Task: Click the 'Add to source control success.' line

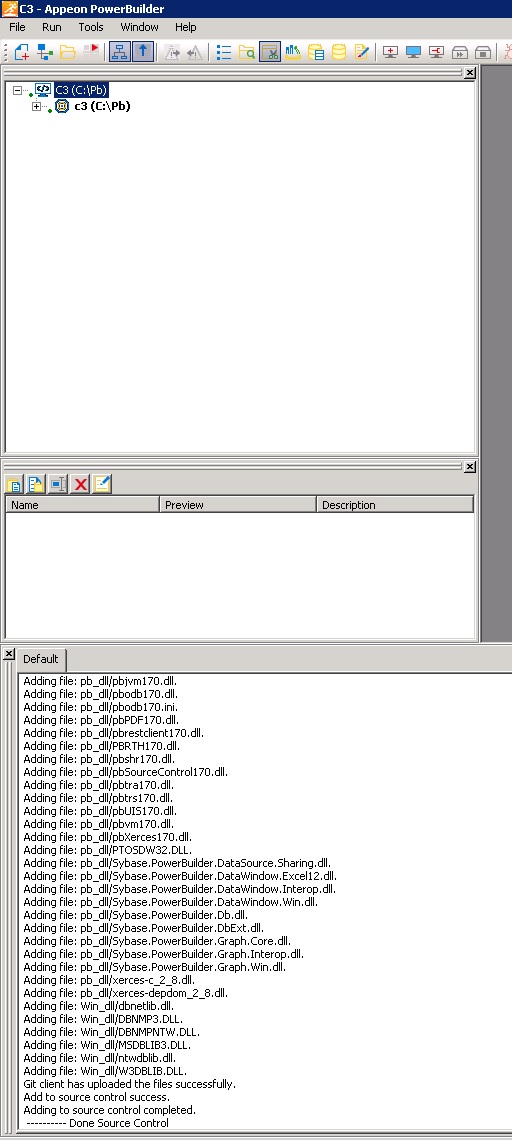Action: (x=97, y=1097)
